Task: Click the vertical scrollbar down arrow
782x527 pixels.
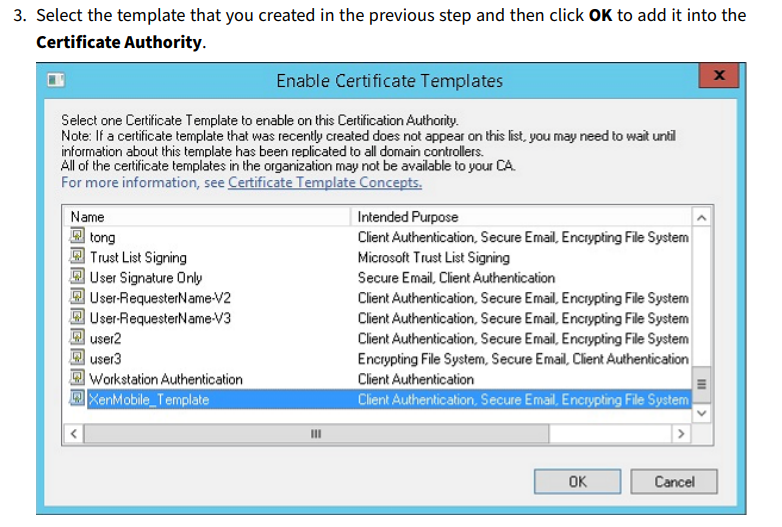Action: click(x=702, y=413)
